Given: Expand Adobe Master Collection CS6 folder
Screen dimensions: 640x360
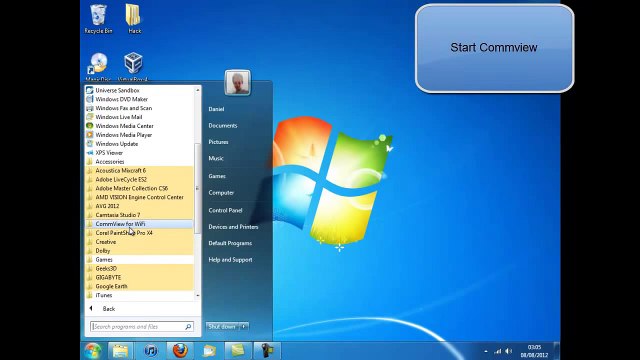Looking at the screenshot, I should click(139, 189).
